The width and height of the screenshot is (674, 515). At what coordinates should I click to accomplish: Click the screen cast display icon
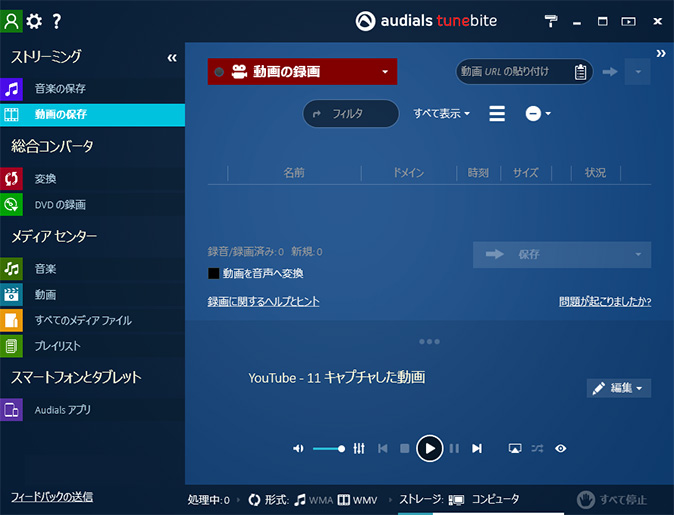point(515,449)
